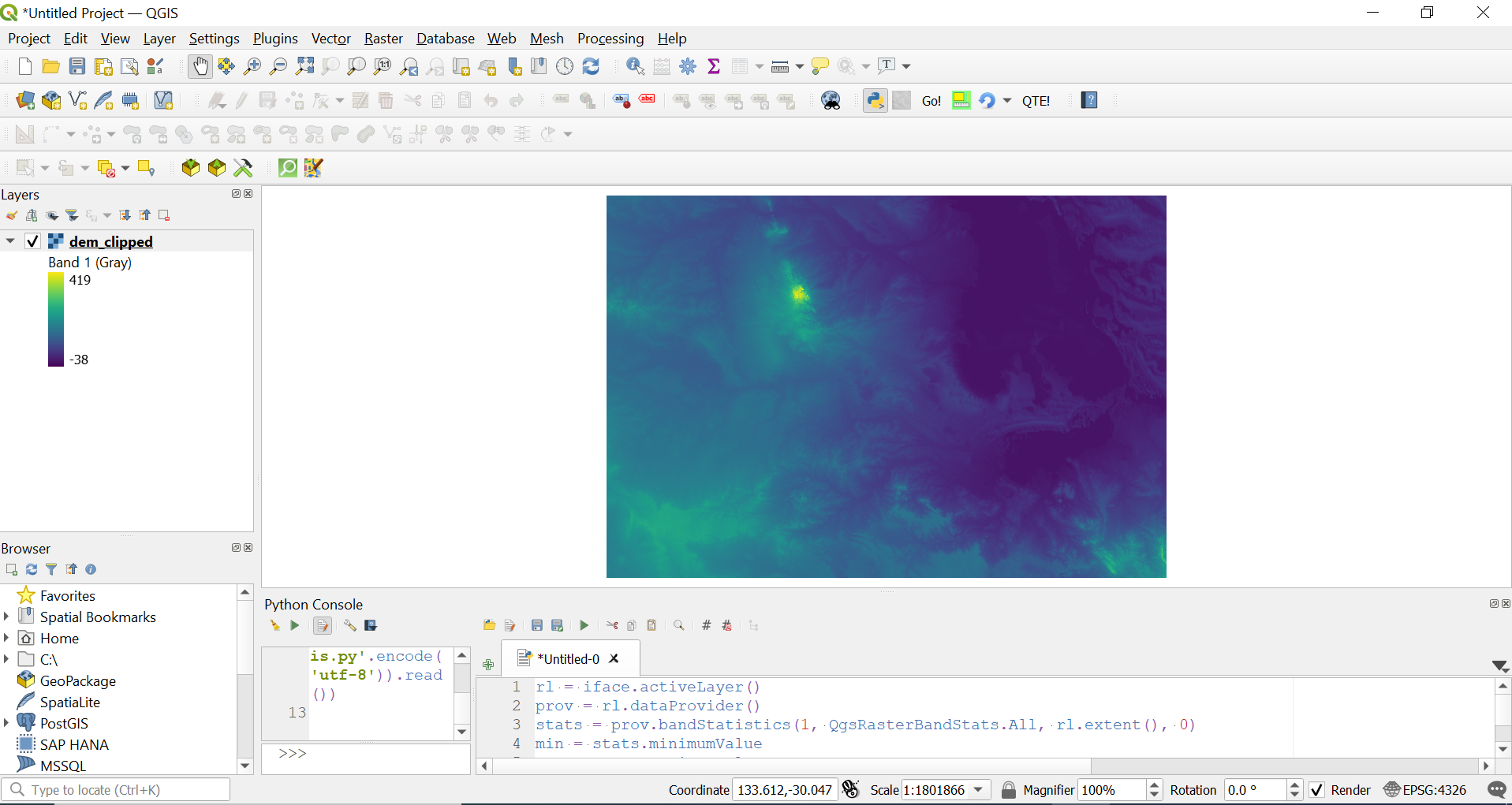Open the text annotation dropdown arrow
Screen dimensions: 1512x805
coord(906,66)
